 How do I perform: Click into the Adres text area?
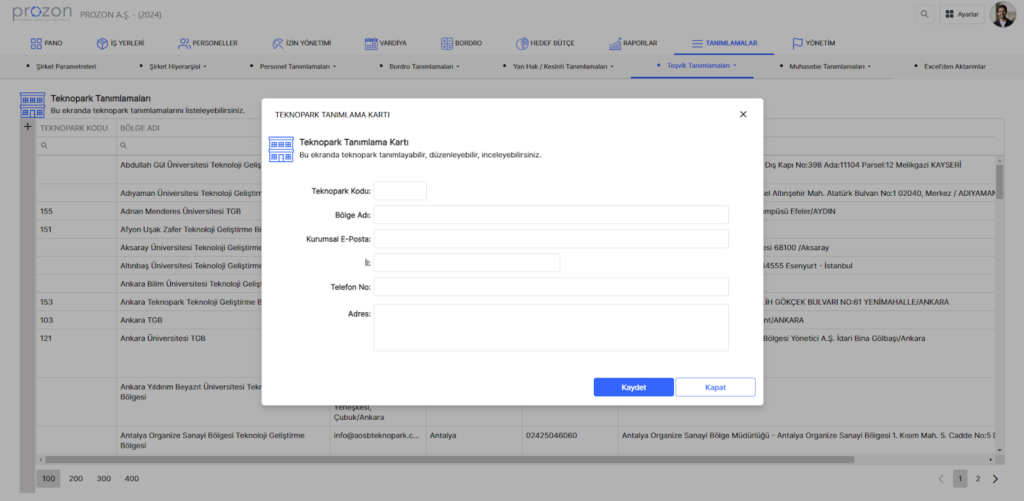(551, 328)
